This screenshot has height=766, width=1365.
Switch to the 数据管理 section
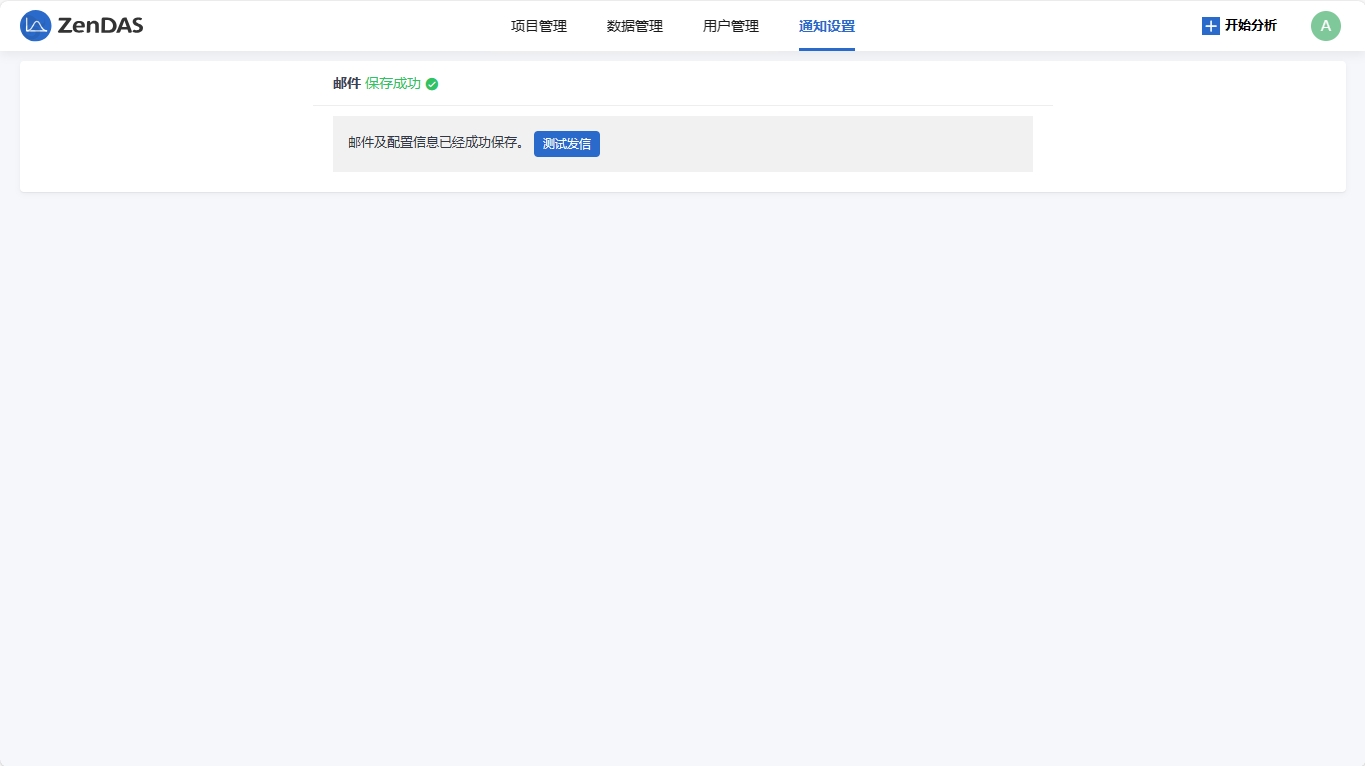634,26
